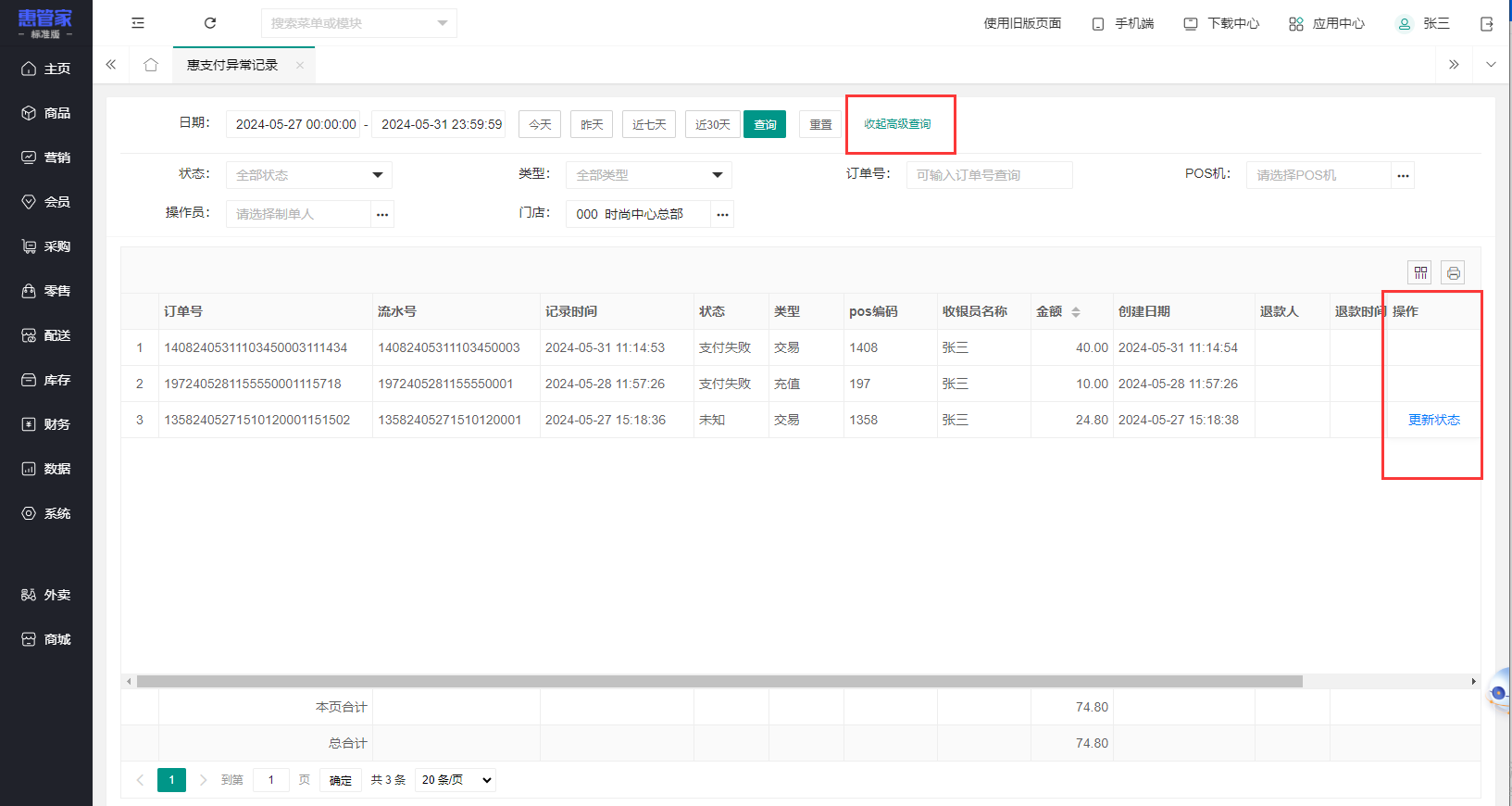Viewport: 1512px width, 806px height.
Task: Open the 数据 sidebar menu
Action: [x=46, y=469]
